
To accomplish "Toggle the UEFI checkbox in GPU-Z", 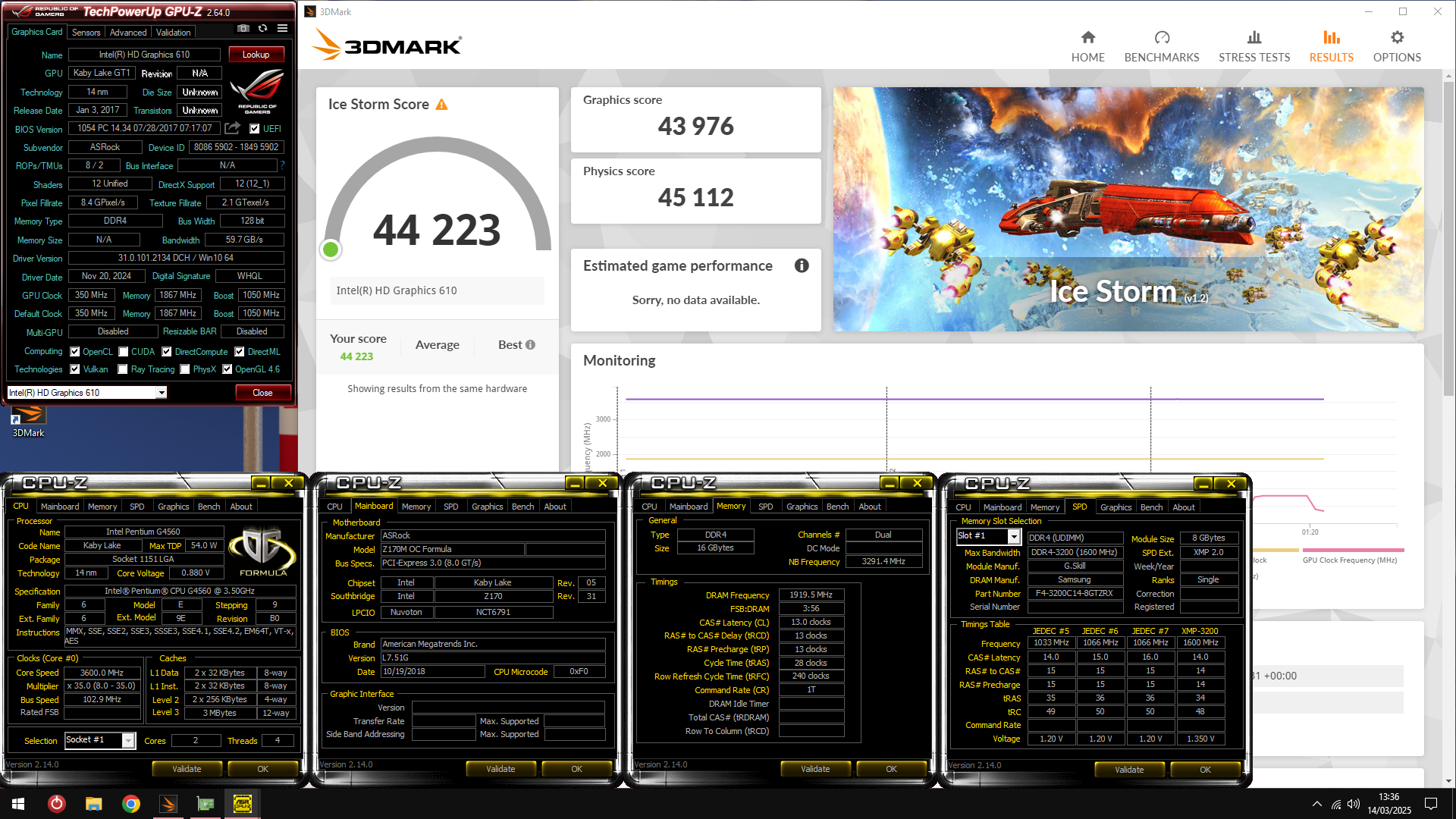I will [254, 129].
